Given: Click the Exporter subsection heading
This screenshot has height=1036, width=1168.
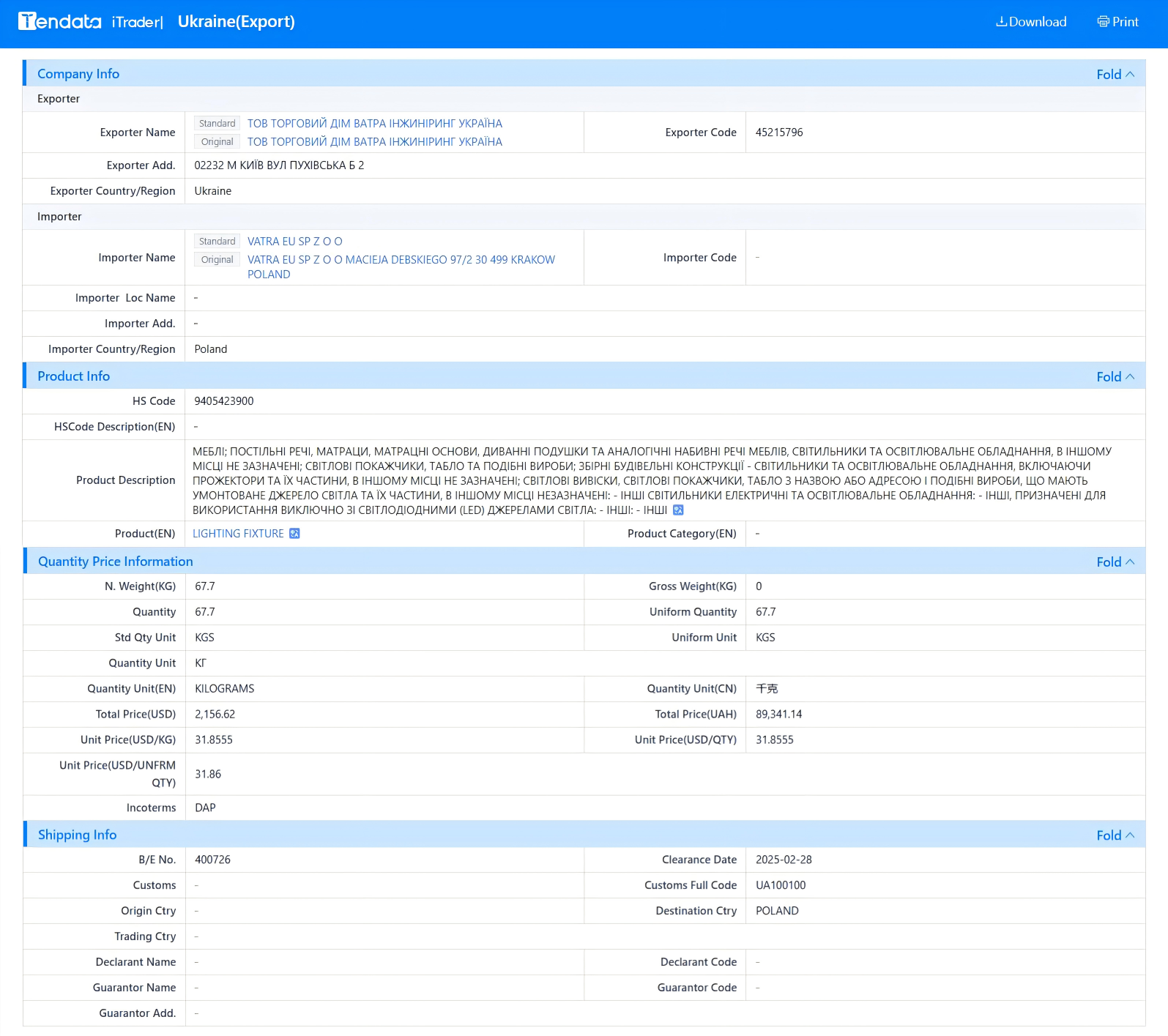Looking at the screenshot, I should 59,99.
